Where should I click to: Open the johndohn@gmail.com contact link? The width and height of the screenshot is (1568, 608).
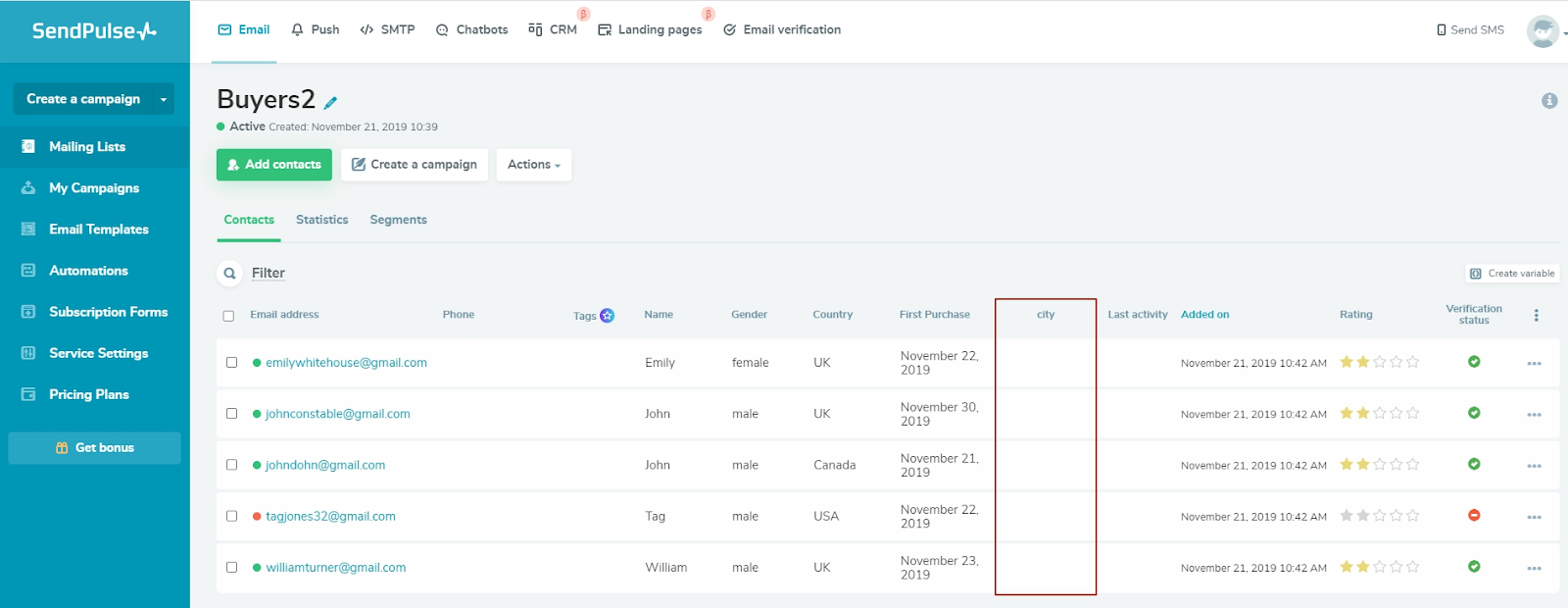click(324, 465)
